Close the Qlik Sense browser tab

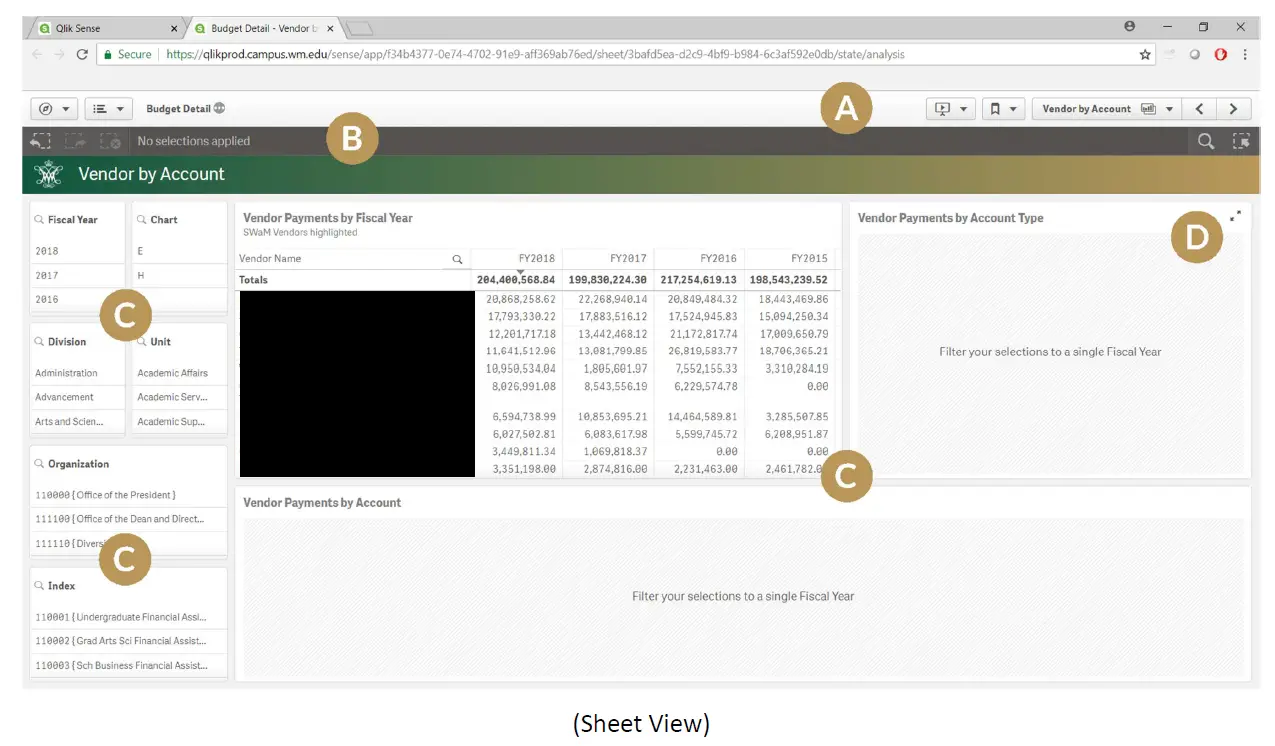(x=174, y=28)
